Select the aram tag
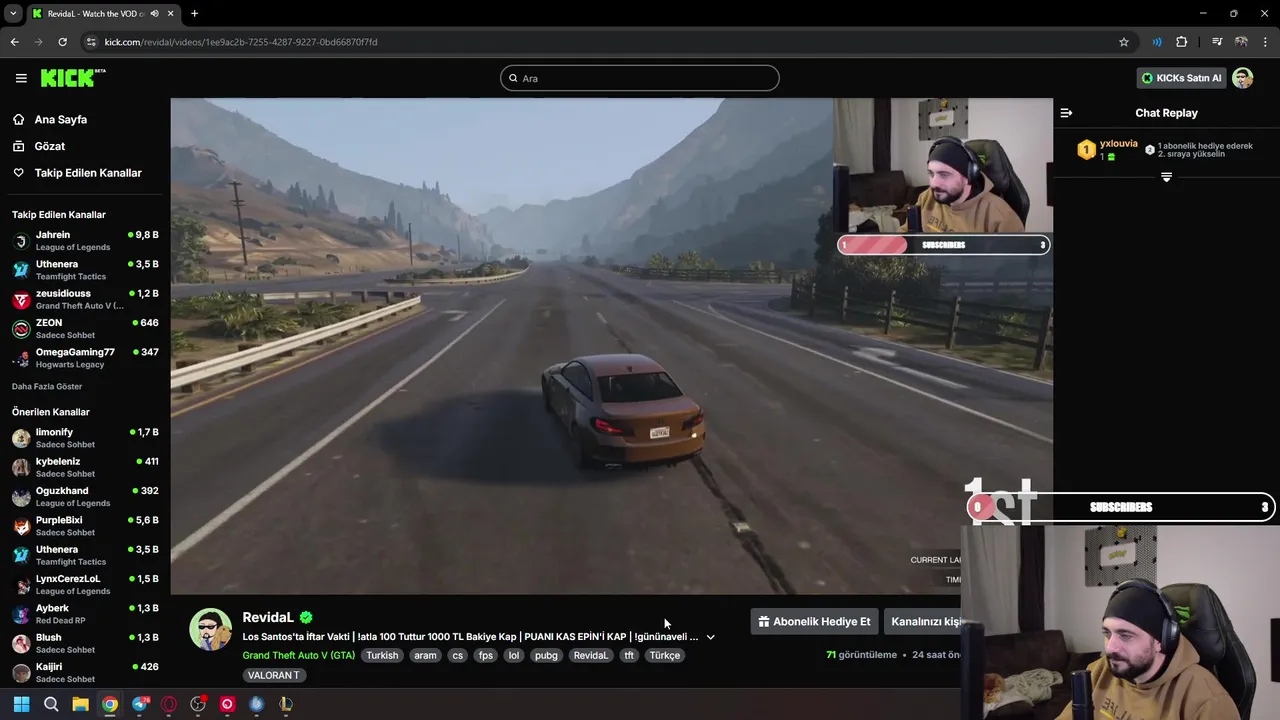The image size is (1280, 720). [425, 655]
